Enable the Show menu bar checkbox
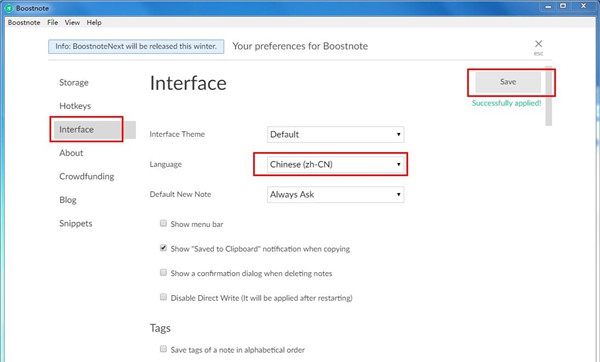The height and width of the screenshot is (362, 600). (x=163, y=223)
